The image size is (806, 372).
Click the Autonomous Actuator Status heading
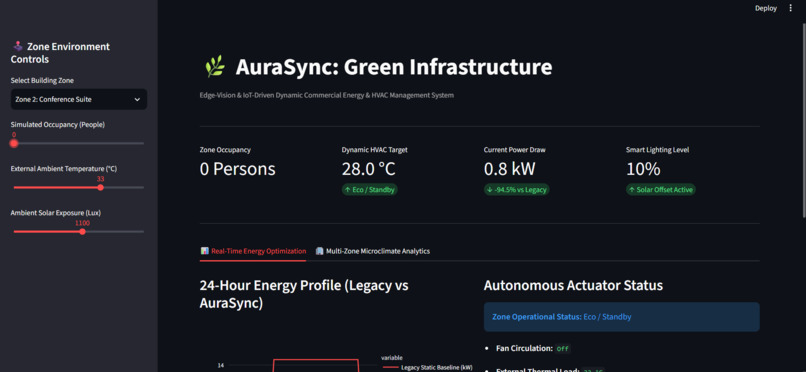pos(573,285)
